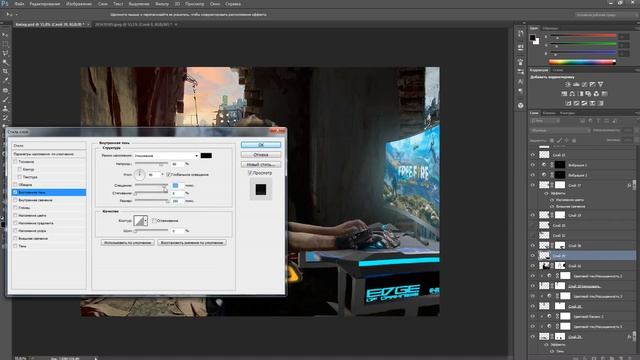Switch to the Образцы swatches tab

(550, 28)
